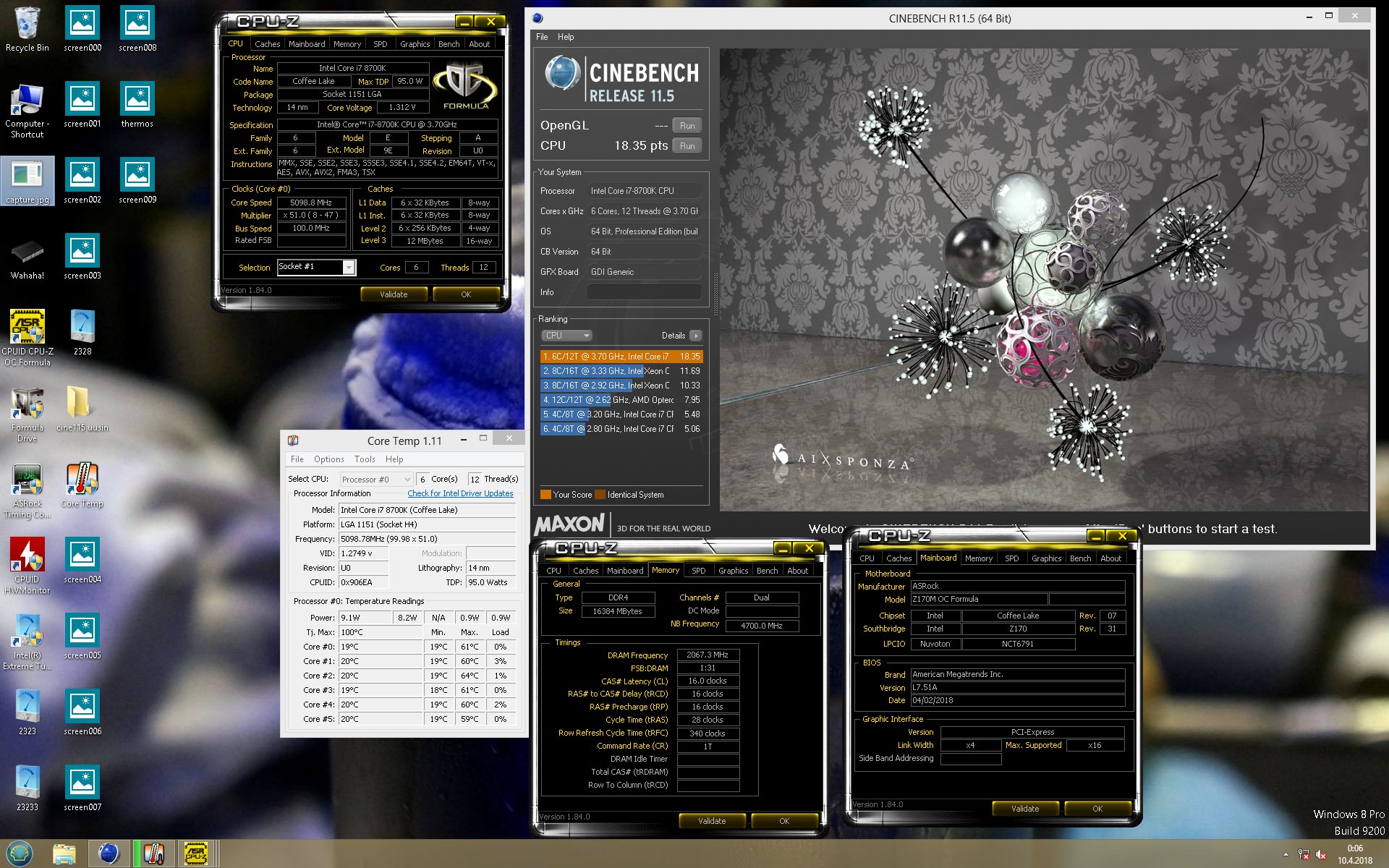This screenshot has width=1389, height=868.
Task: Select the capture.jpg desktop file
Action: tap(27, 181)
